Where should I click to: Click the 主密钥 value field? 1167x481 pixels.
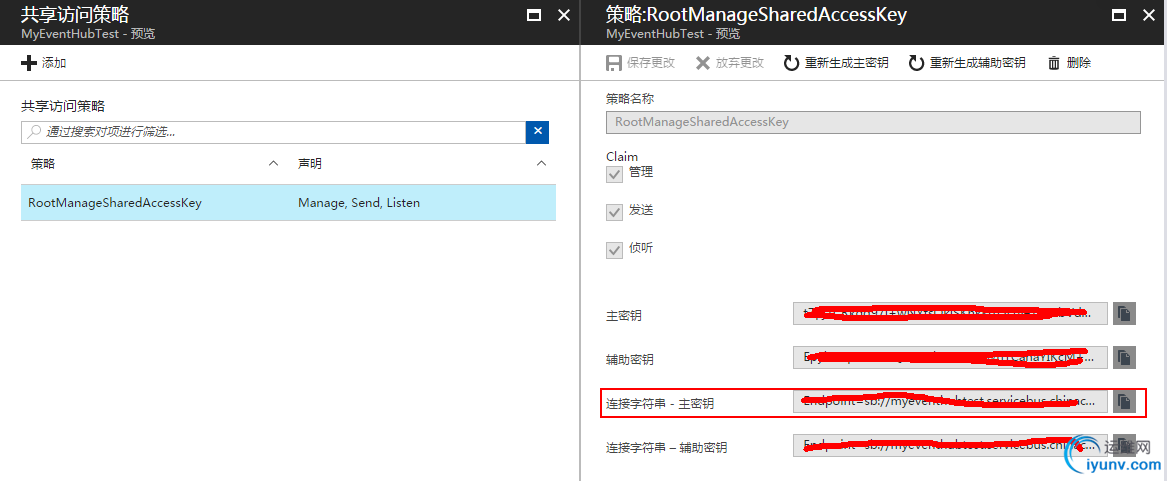click(x=950, y=314)
